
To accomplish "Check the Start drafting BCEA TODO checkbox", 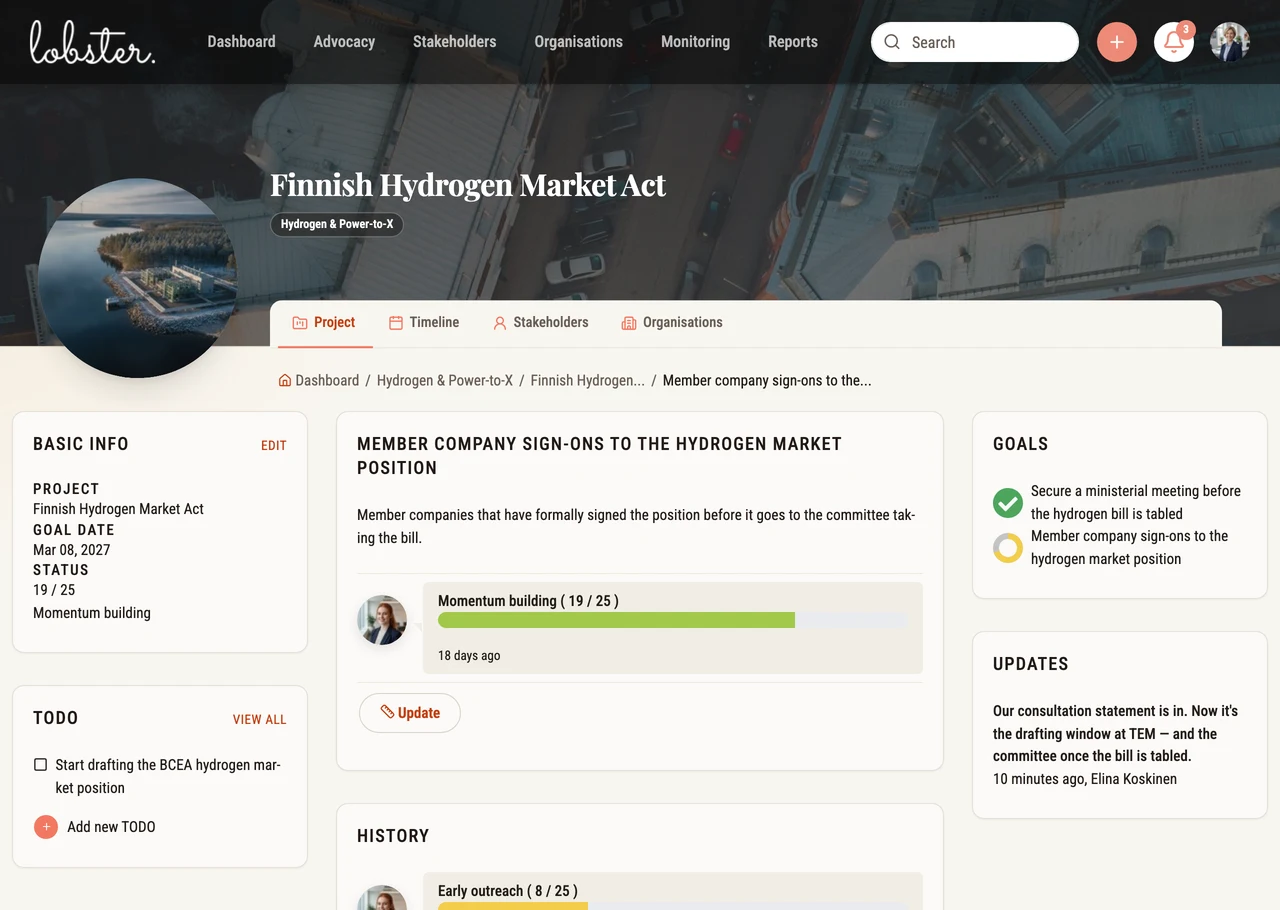I will tap(40, 765).
